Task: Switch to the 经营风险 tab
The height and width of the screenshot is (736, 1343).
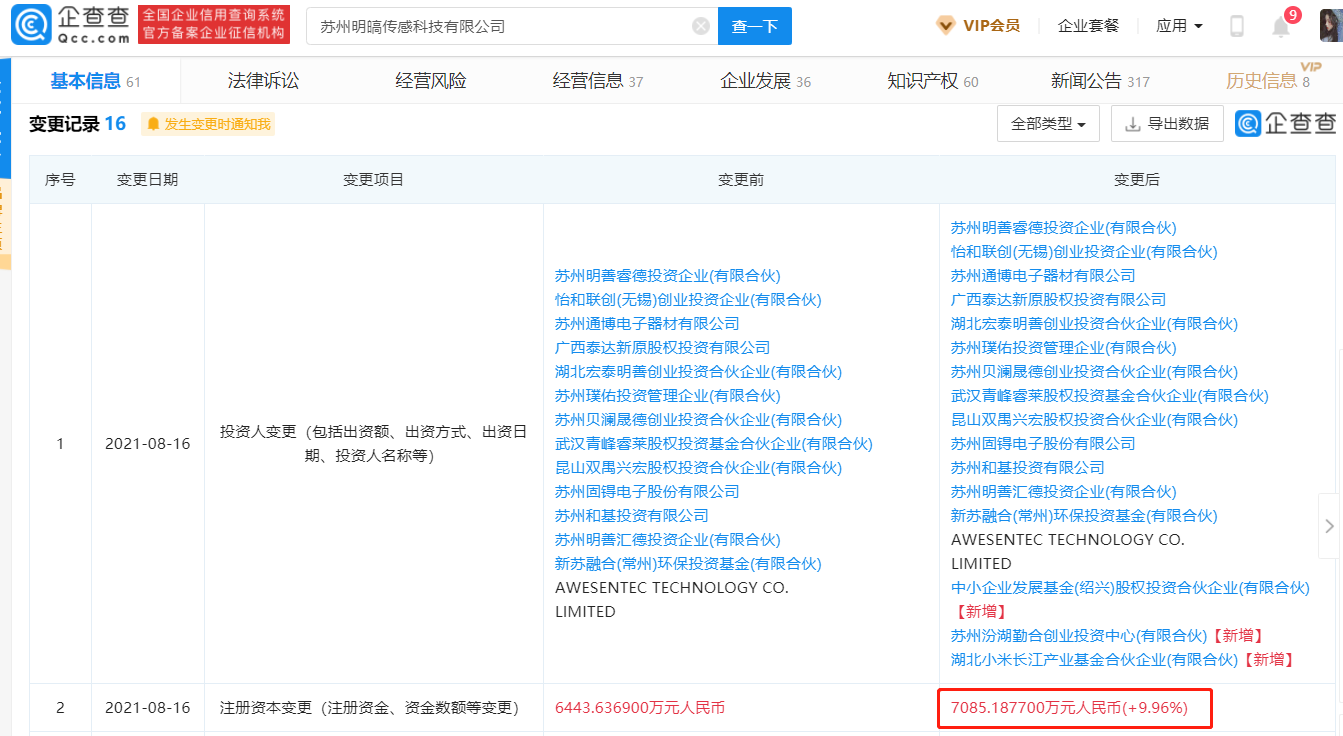Action: (431, 81)
